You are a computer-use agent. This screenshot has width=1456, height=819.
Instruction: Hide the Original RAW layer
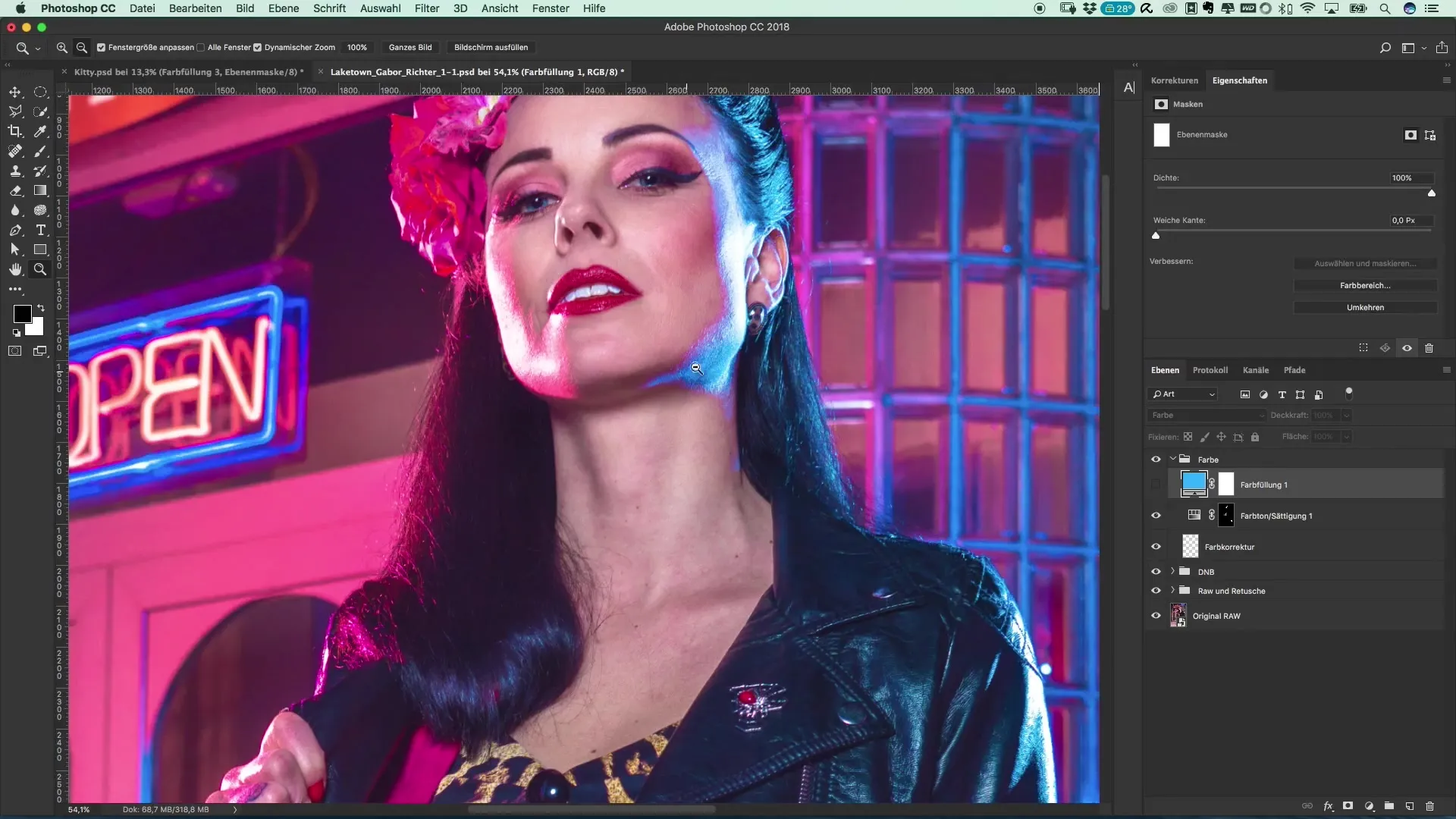[1156, 616]
